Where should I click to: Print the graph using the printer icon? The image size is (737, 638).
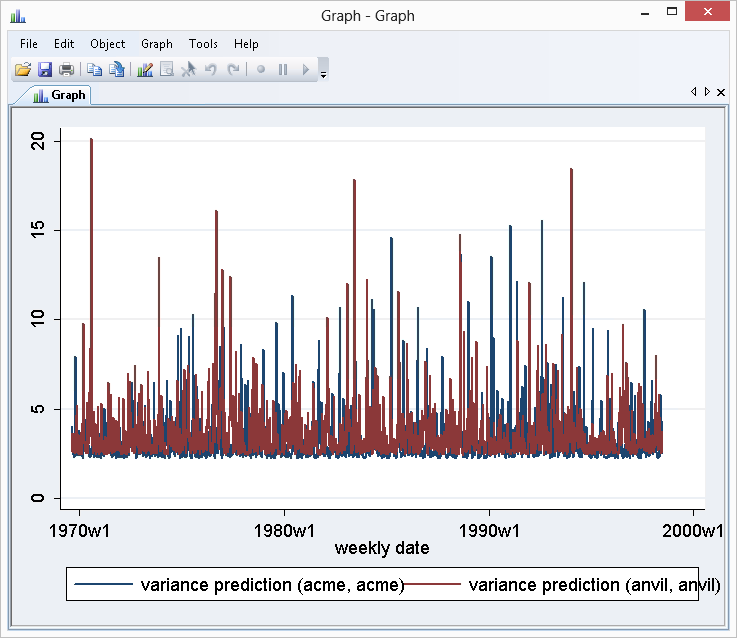coord(66,70)
